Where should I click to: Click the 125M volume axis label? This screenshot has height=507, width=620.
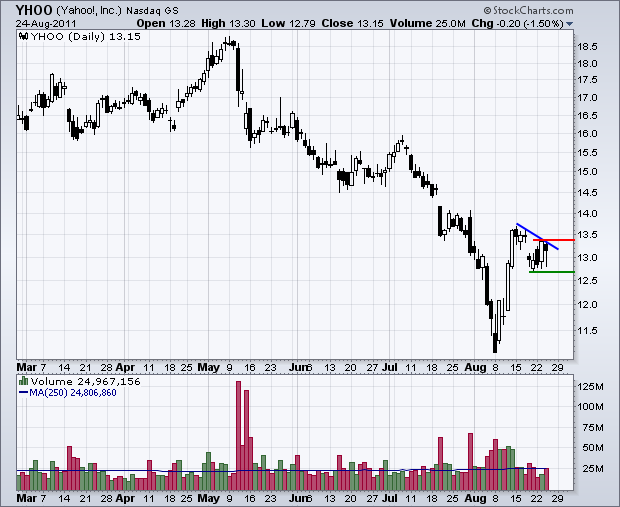tap(591, 386)
